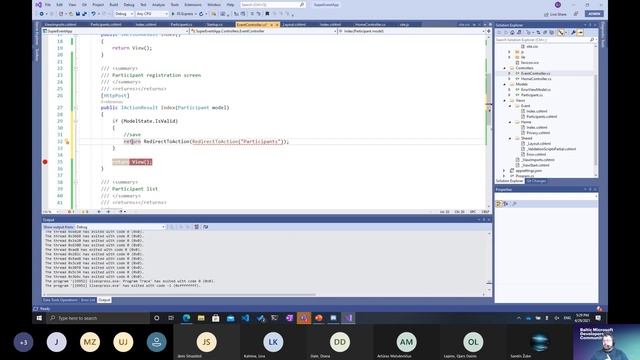
Task: Open the Extensions menu
Action: [x=193, y=4]
